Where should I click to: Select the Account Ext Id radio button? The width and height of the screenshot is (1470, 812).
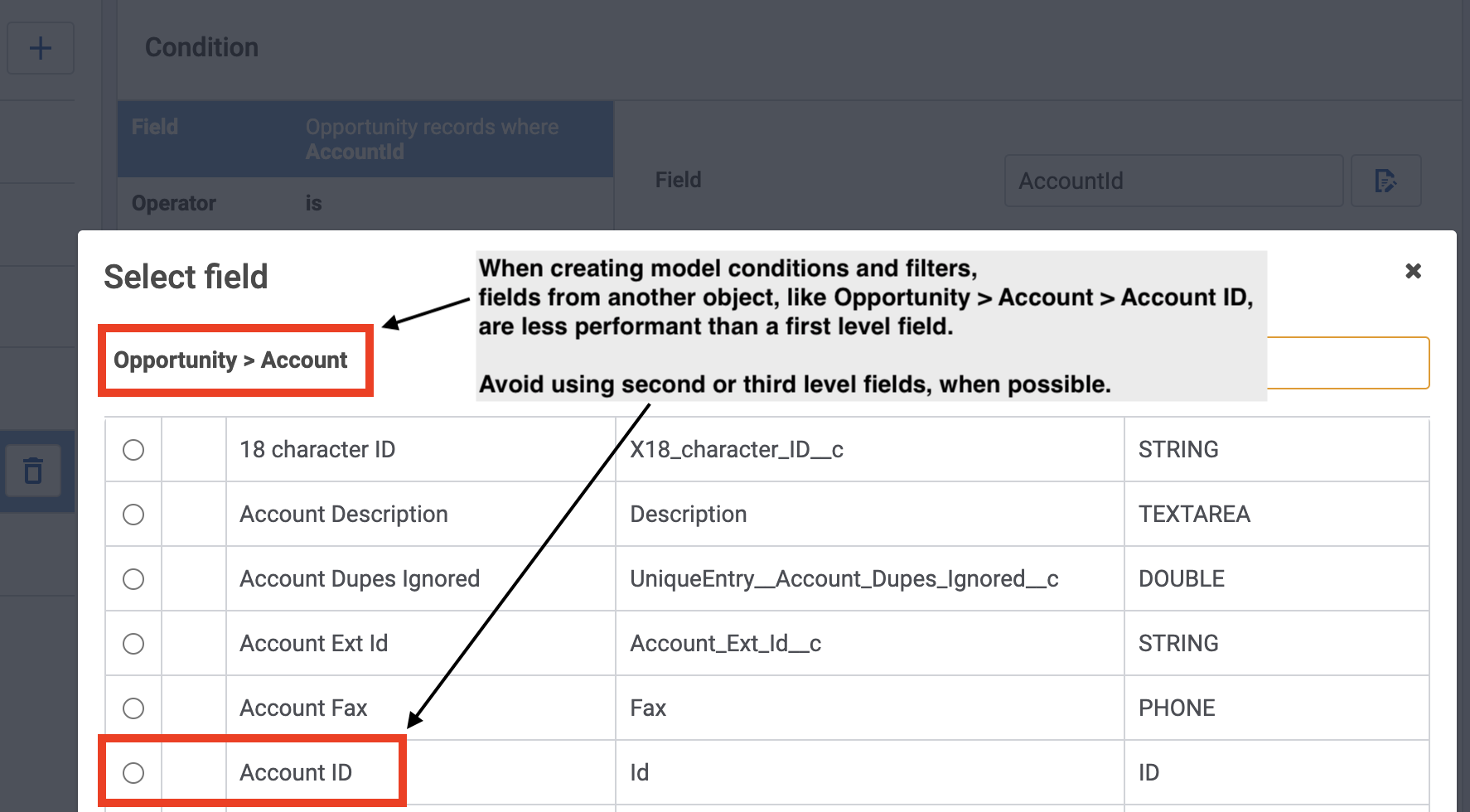(x=133, y=644)
